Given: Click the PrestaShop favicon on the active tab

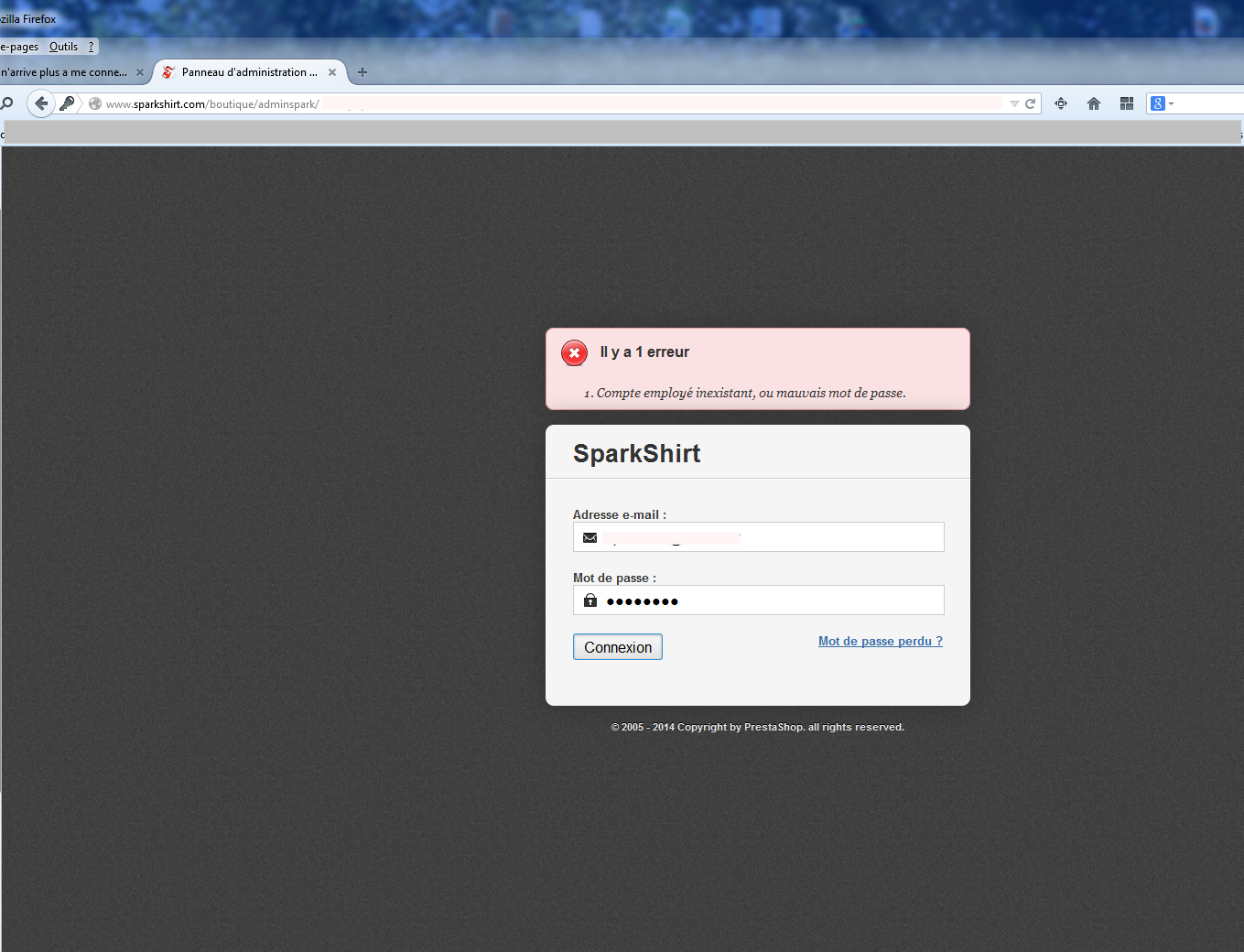Looking at the screenshot, I should [x=168, y=72].
